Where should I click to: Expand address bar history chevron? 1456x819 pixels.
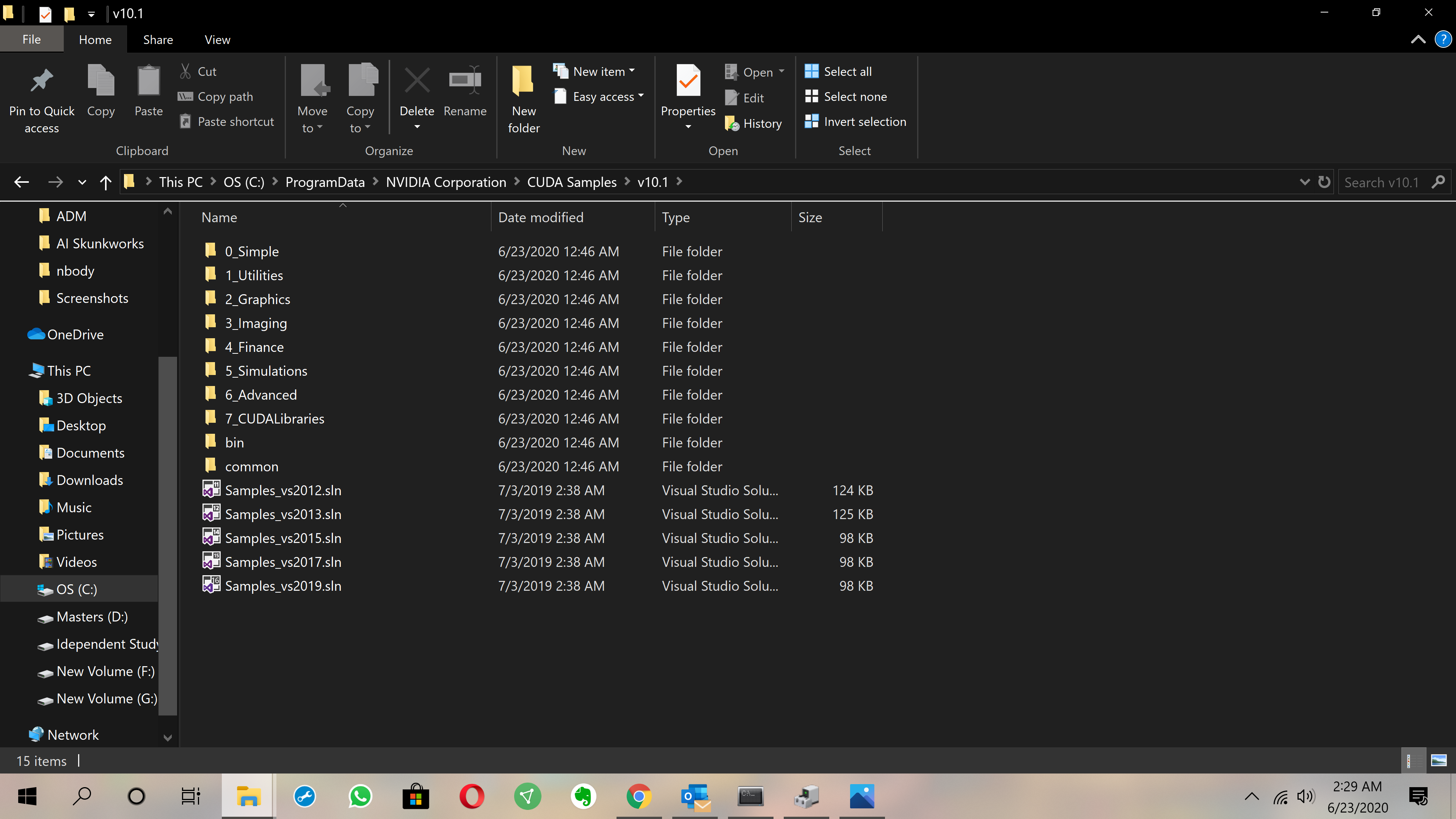[1304, 182]
